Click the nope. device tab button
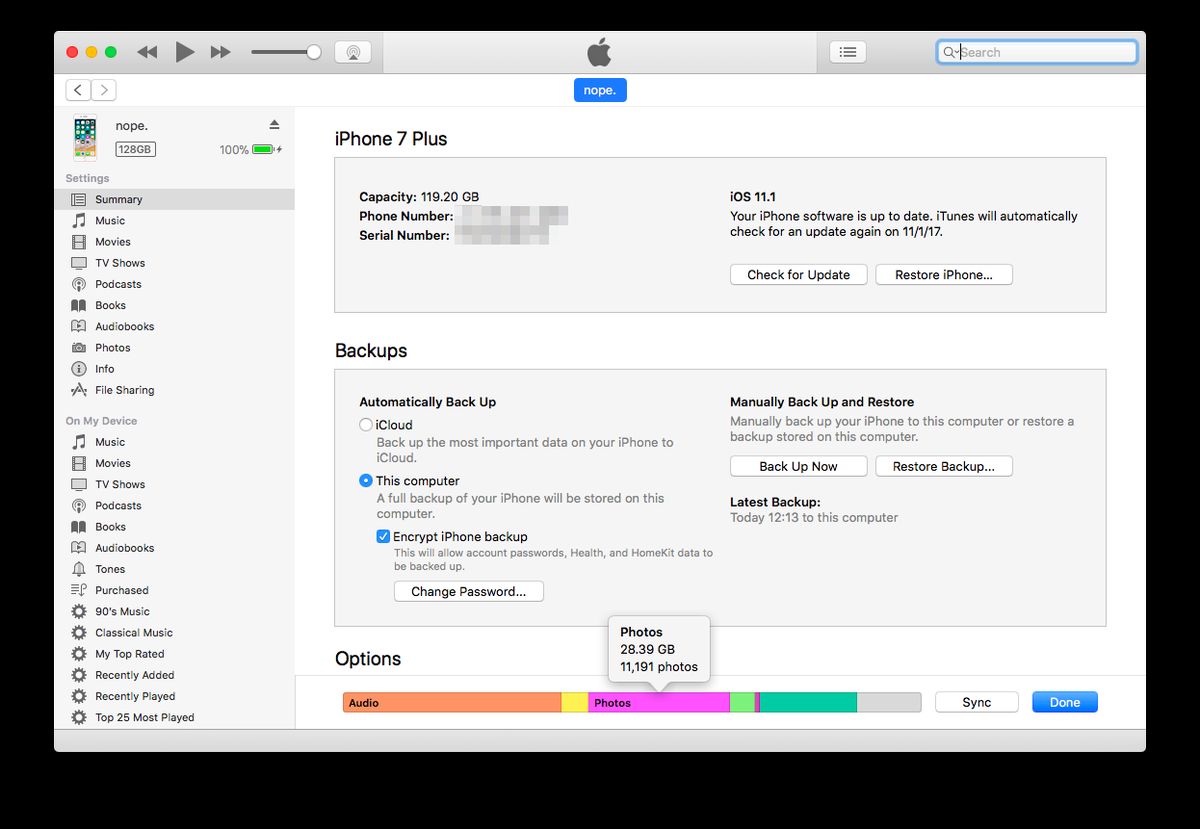1200x829 pixels. click(600, 90)
